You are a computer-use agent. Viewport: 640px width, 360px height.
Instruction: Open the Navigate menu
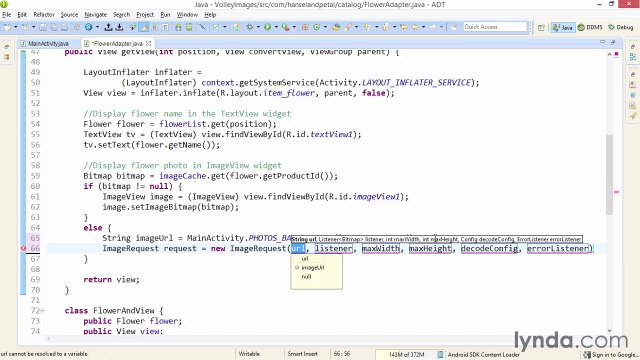tap(96, 15)
